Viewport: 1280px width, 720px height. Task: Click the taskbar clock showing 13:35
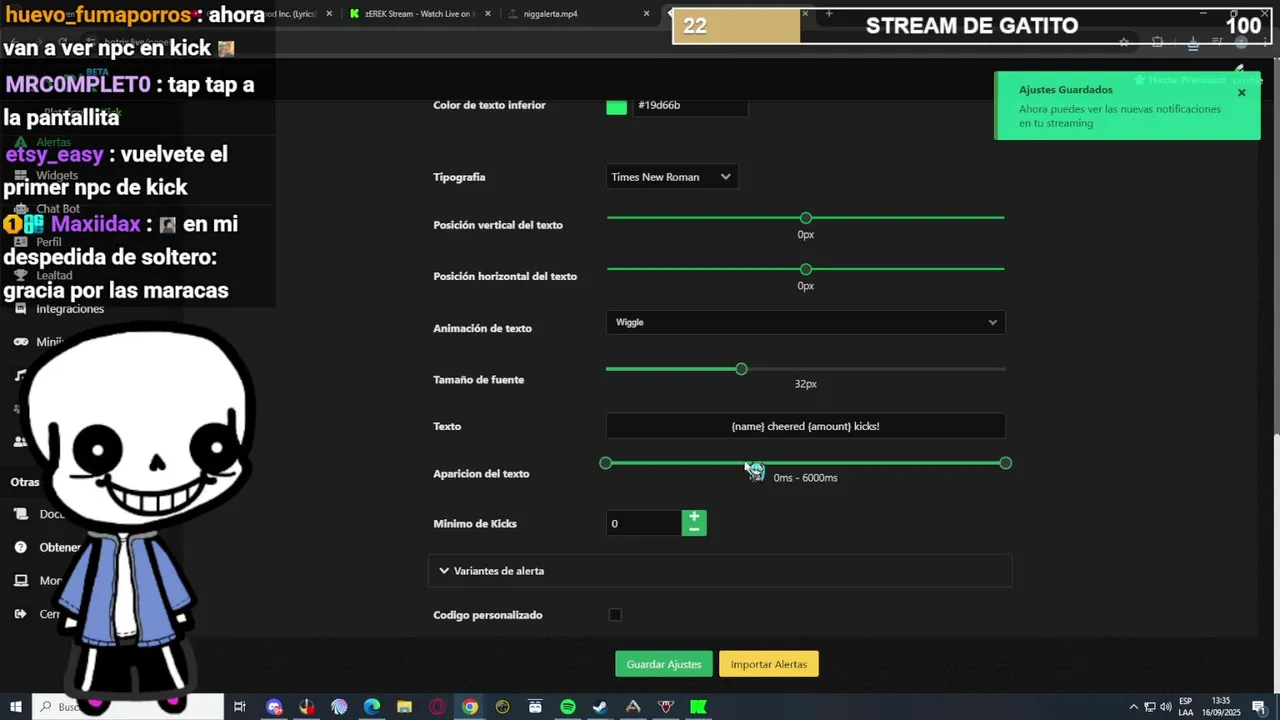pyautogui.click(x=1221, y=707)
